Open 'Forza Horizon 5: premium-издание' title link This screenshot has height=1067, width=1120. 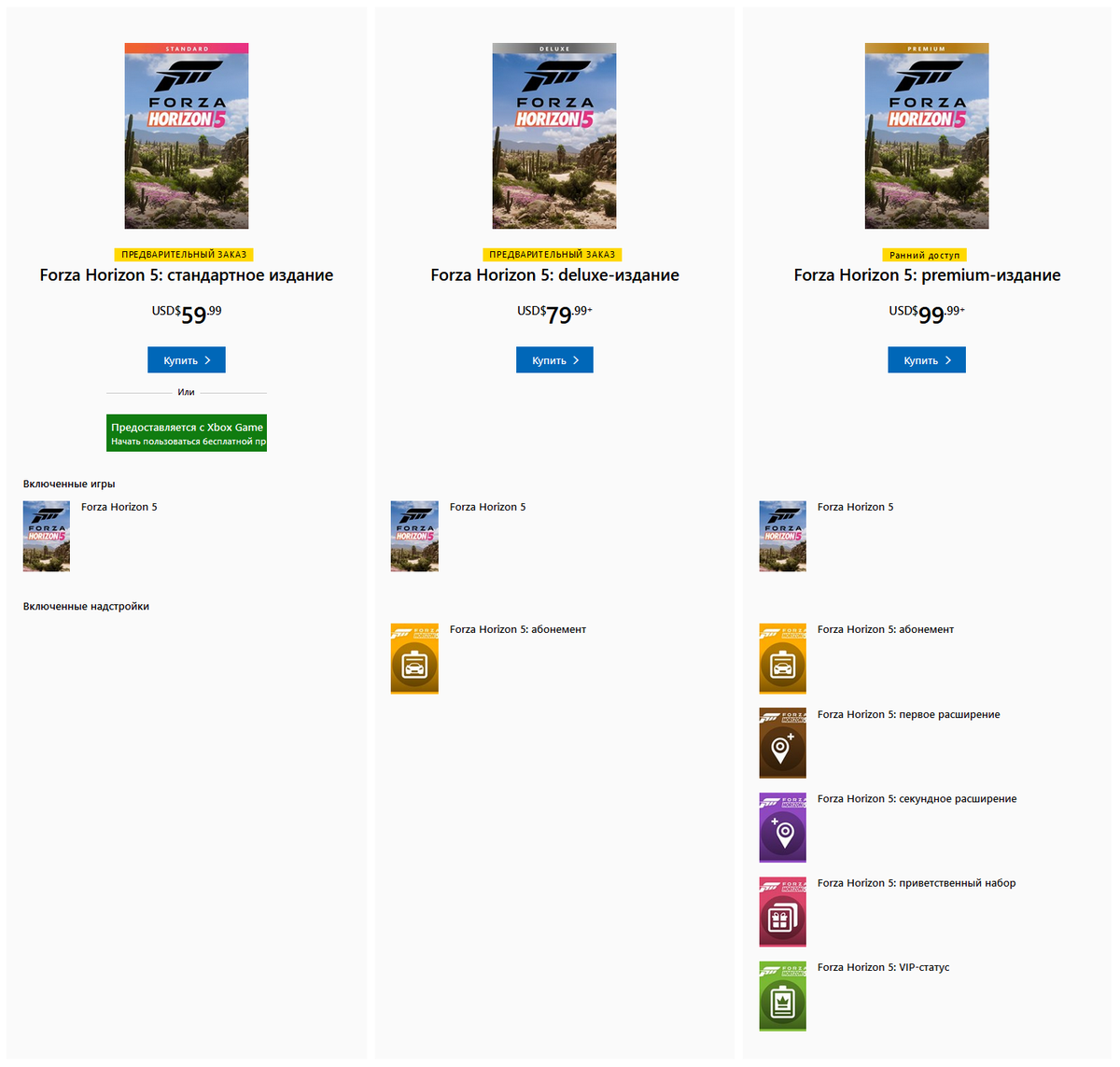pyautogui.click(x=927, y=275)
